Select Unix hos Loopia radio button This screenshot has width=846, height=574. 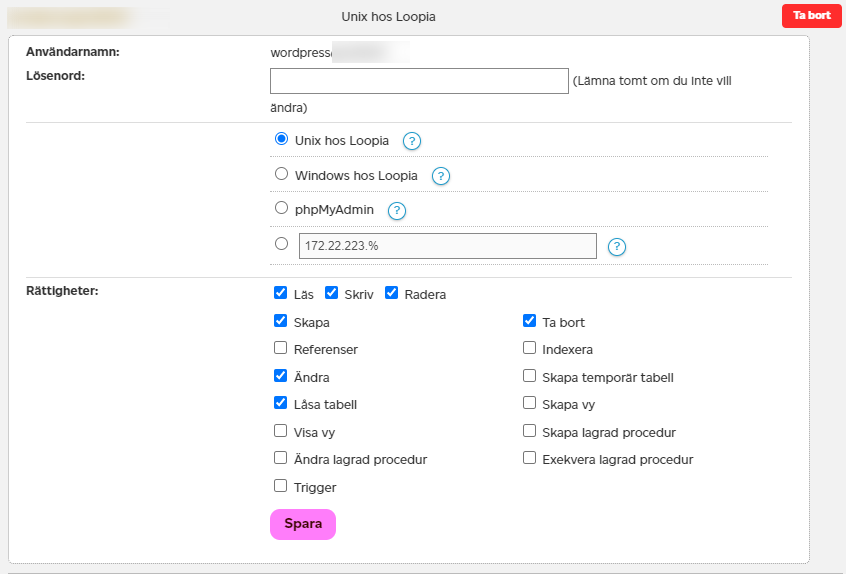click(x=281, y=139)
